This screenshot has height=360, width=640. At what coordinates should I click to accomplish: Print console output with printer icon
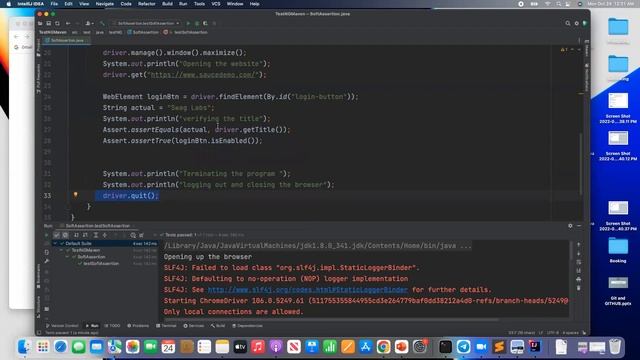tap(578, 280)
